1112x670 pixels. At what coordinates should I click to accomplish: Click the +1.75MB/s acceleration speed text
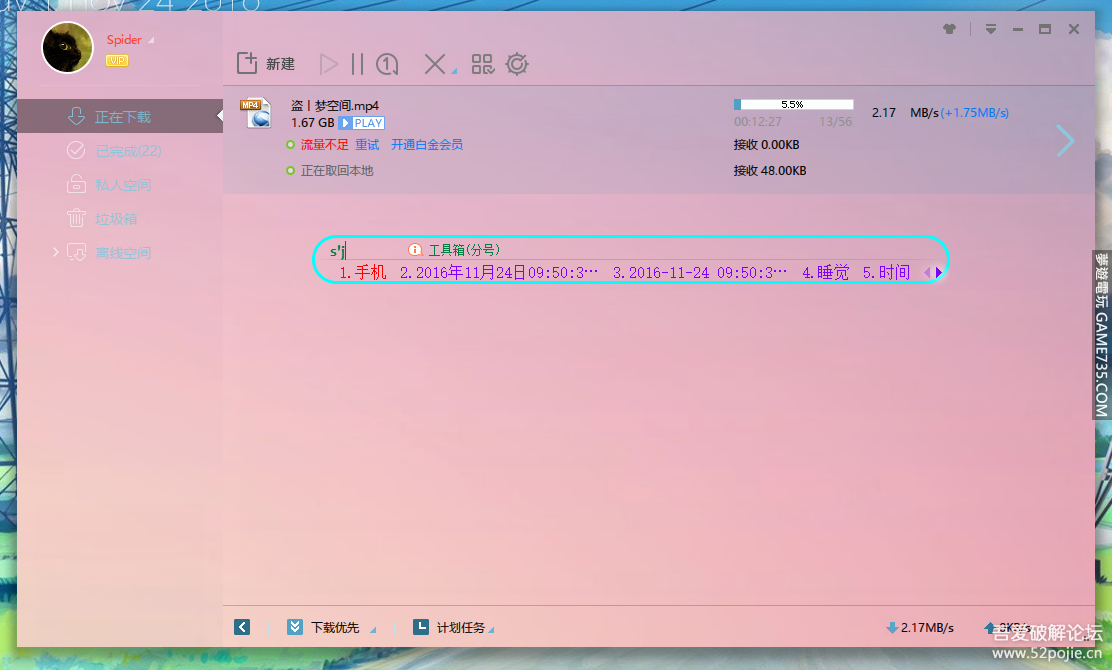coord(975,113)
